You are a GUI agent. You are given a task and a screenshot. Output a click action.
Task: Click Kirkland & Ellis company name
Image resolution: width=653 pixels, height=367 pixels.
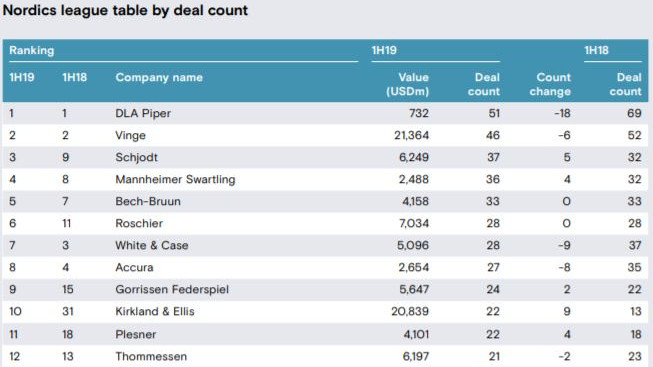tap(155, 312)
